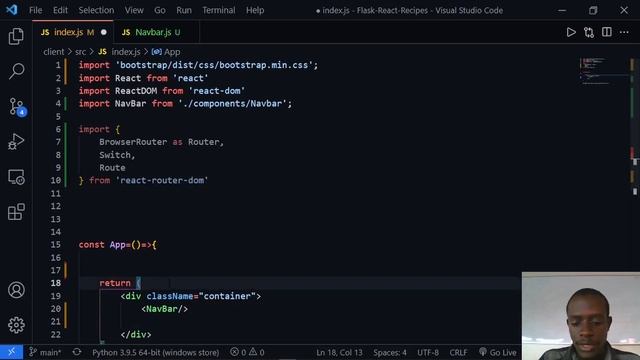This screenshot has height=360, width=640.
Task: Open the Accounts menu
Action: (x=16, y=290)
